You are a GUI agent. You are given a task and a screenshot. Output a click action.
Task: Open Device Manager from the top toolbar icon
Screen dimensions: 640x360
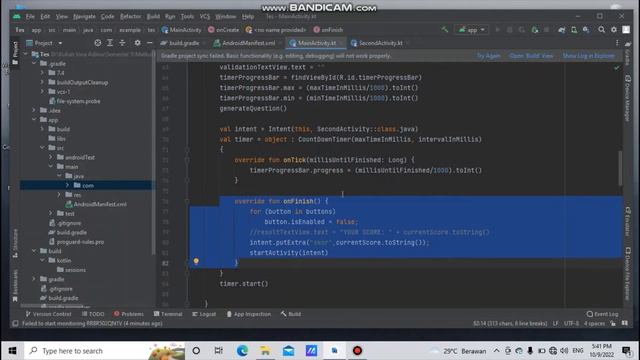tap(574, 30)
